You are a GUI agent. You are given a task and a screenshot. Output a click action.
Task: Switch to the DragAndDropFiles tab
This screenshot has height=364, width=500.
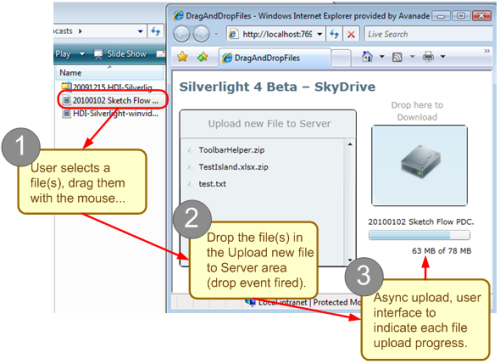tap(275, 58)
